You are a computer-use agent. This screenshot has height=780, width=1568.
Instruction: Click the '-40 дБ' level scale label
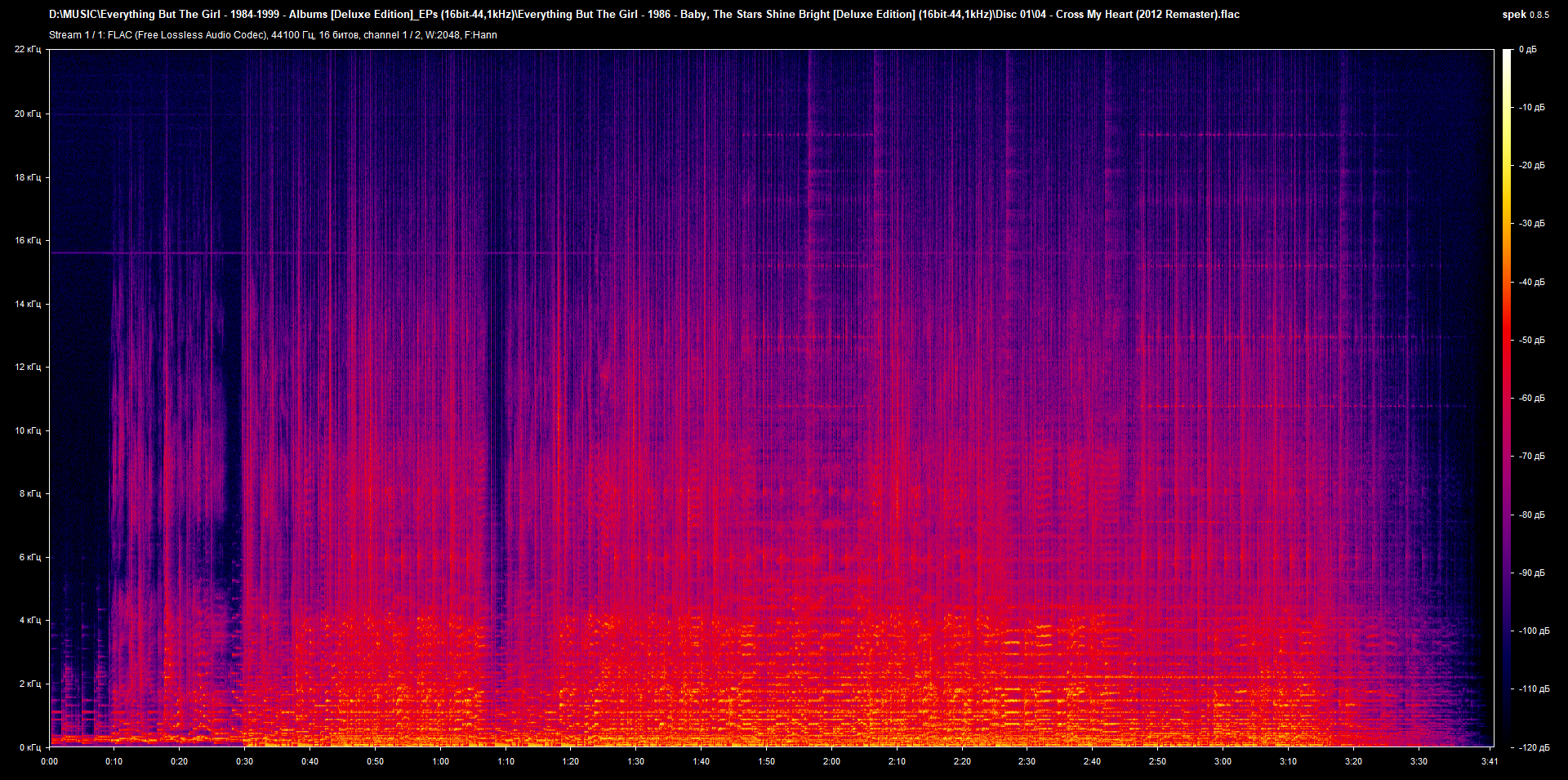click(x=1532, y=283)
